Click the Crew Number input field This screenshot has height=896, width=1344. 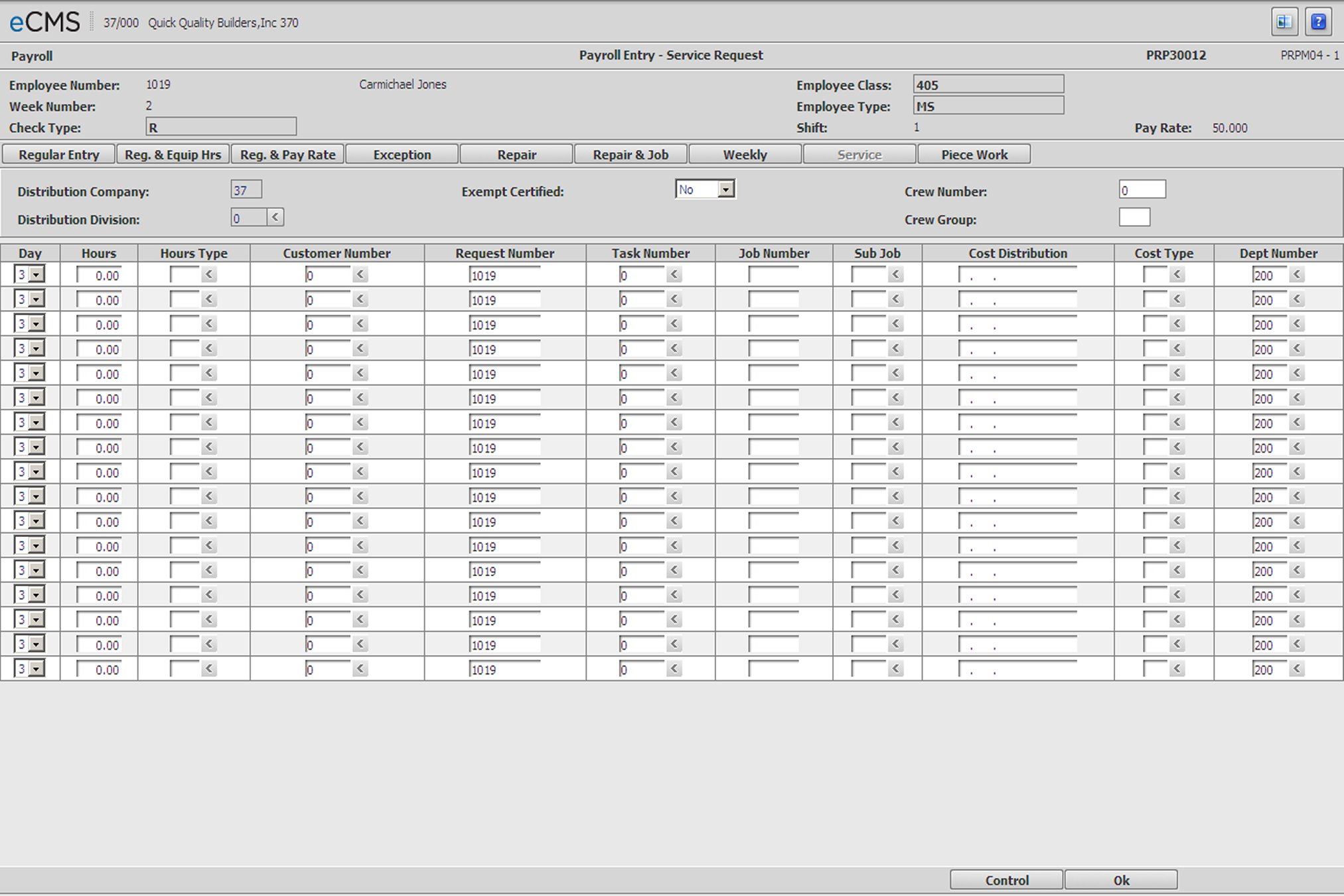tap(1142, 190)
